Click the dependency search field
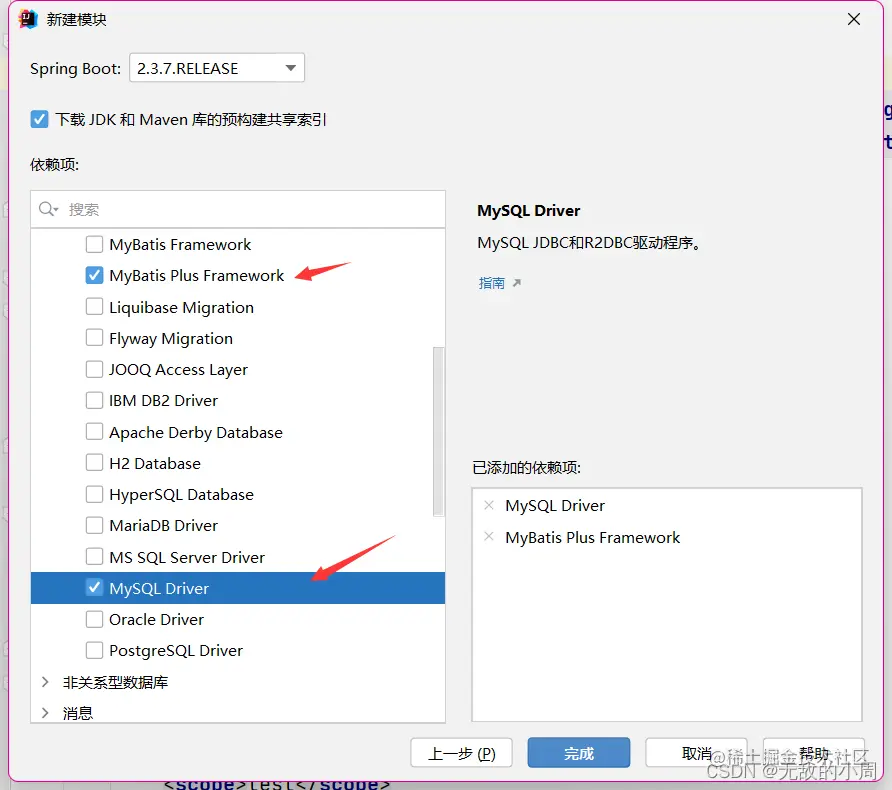Screen dimensions: 892x790 tap(238, 209)
